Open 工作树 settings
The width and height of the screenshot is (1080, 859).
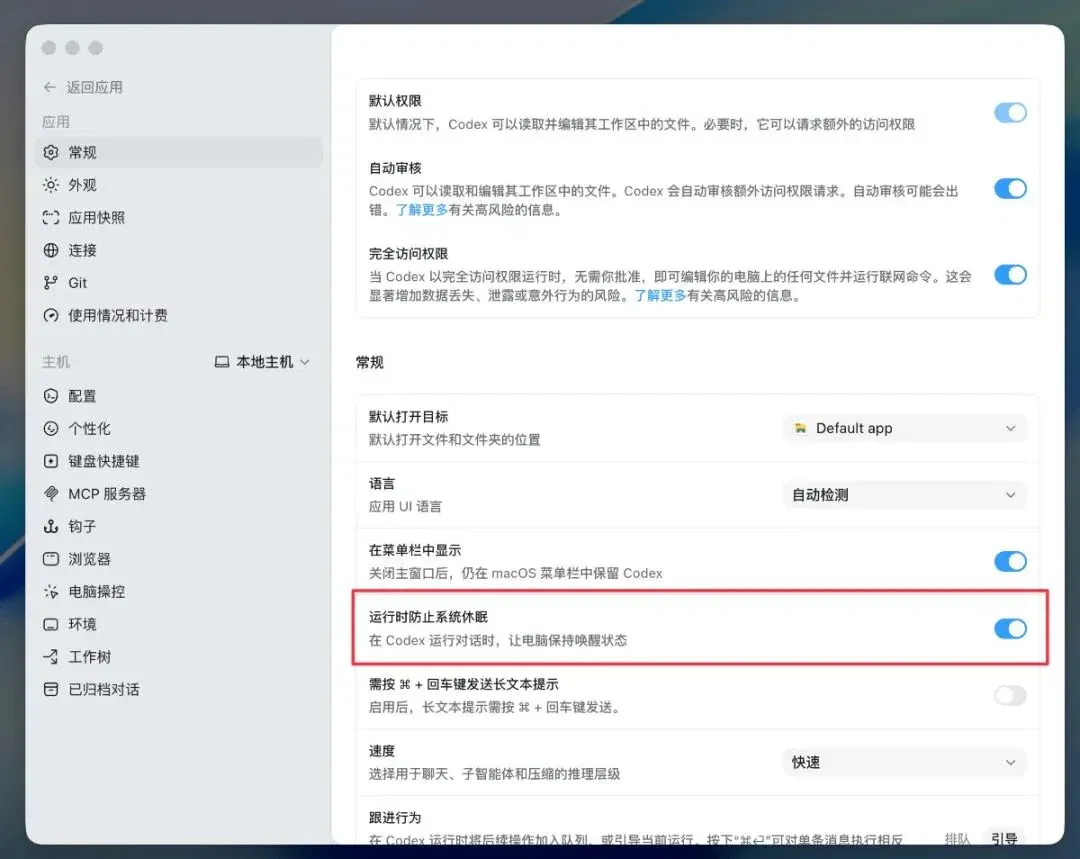[178, 656]
